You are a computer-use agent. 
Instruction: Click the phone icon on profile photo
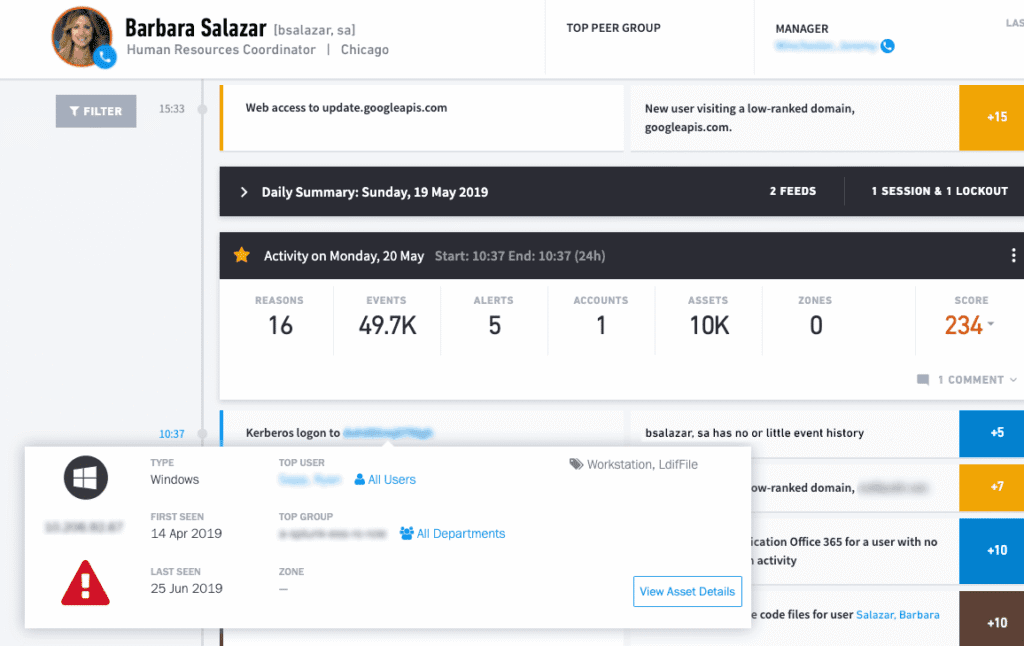(104, 57)
